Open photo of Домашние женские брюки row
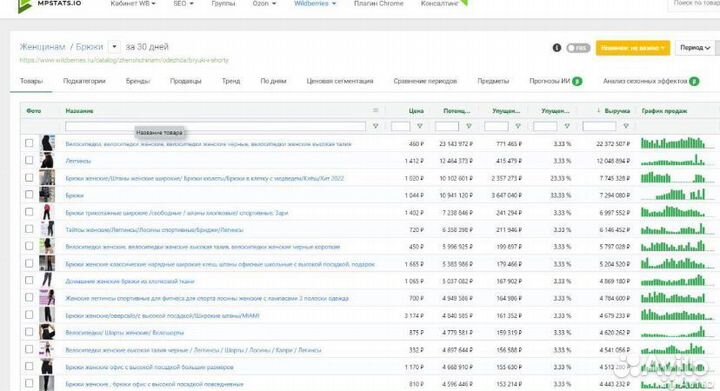 tap(47, 280)
